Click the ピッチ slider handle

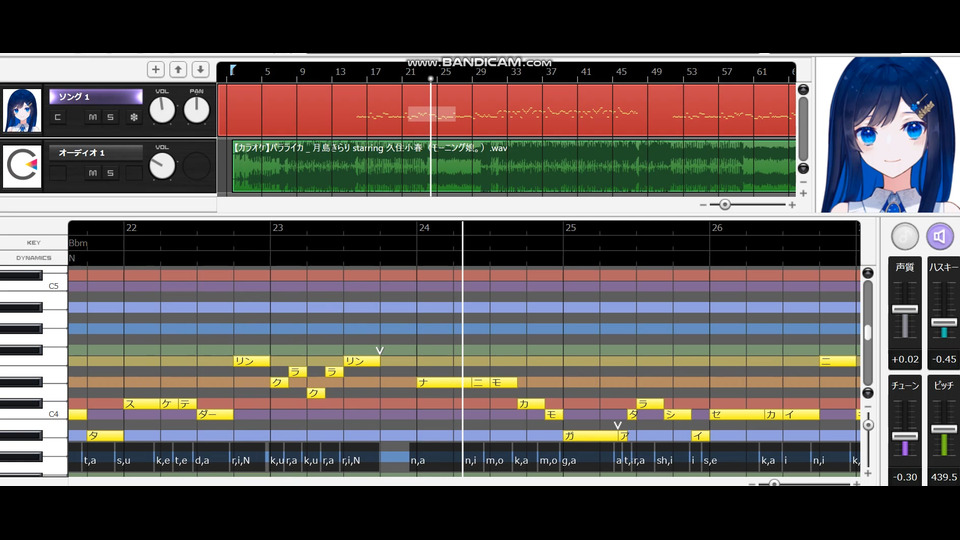coord(943,429)
